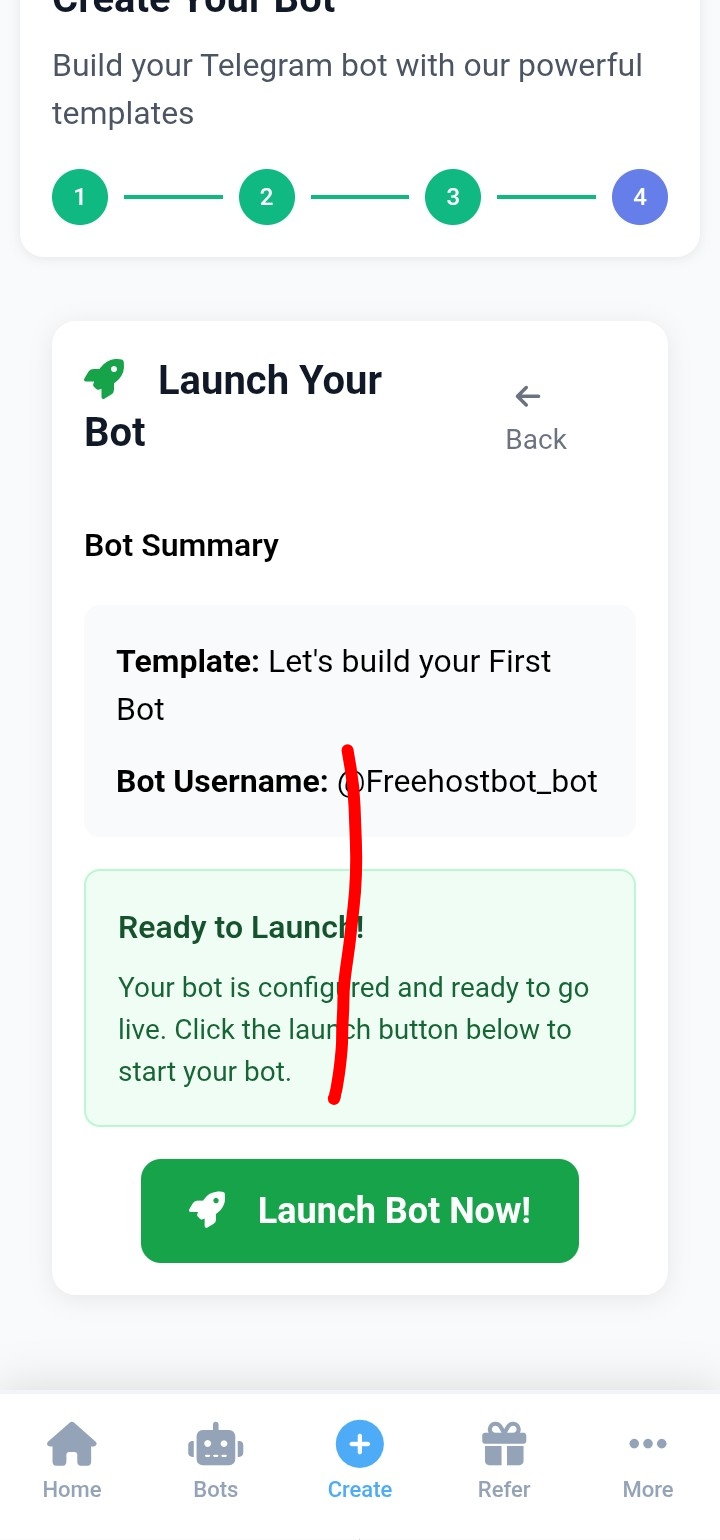Switch to the Home tab label

72,1489
